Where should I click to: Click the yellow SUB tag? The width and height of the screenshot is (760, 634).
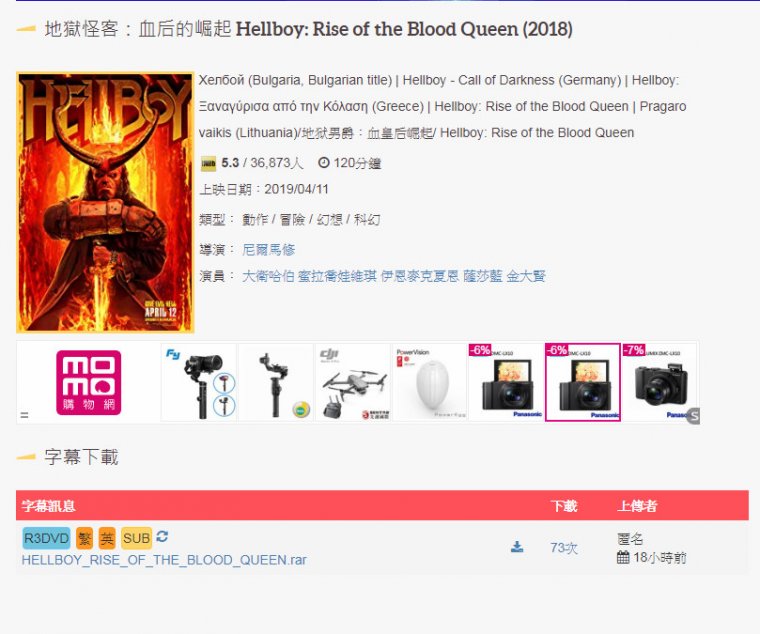click(x=136, y=538)
